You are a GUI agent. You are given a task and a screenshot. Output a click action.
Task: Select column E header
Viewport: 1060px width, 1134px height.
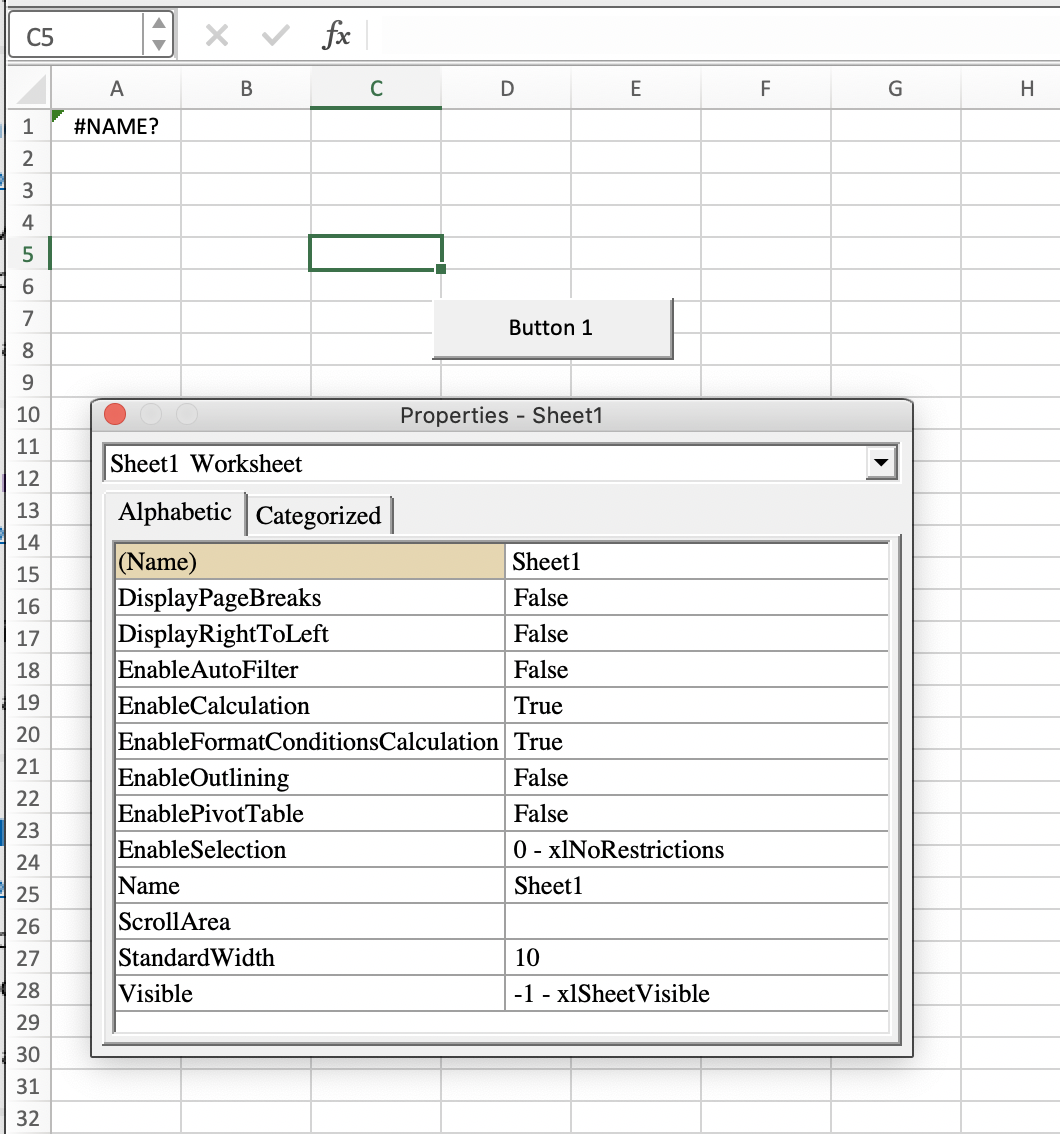[636, 88]
